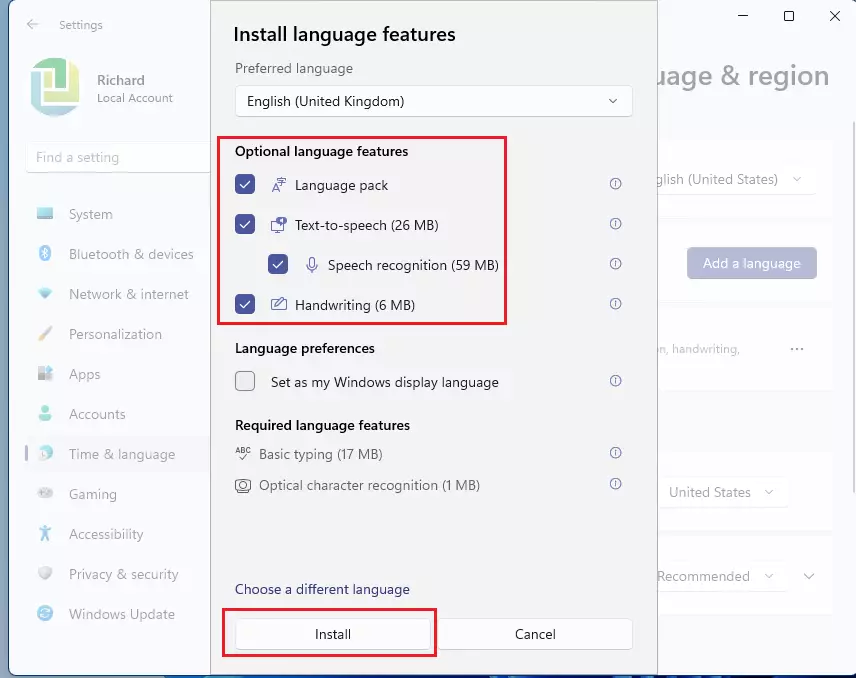
Task: Uncheck the Language pack checkbox
Action: coord(245,185)
